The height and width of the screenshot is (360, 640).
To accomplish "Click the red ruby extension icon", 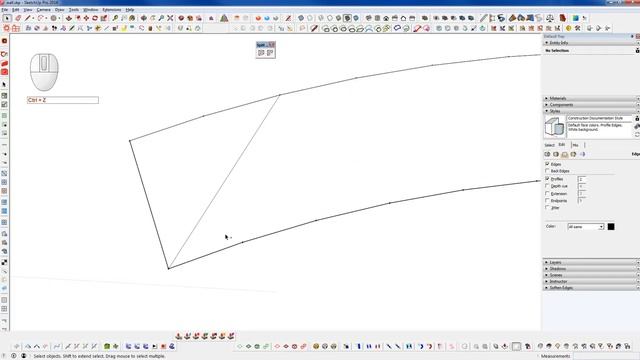I will point(563,18).
